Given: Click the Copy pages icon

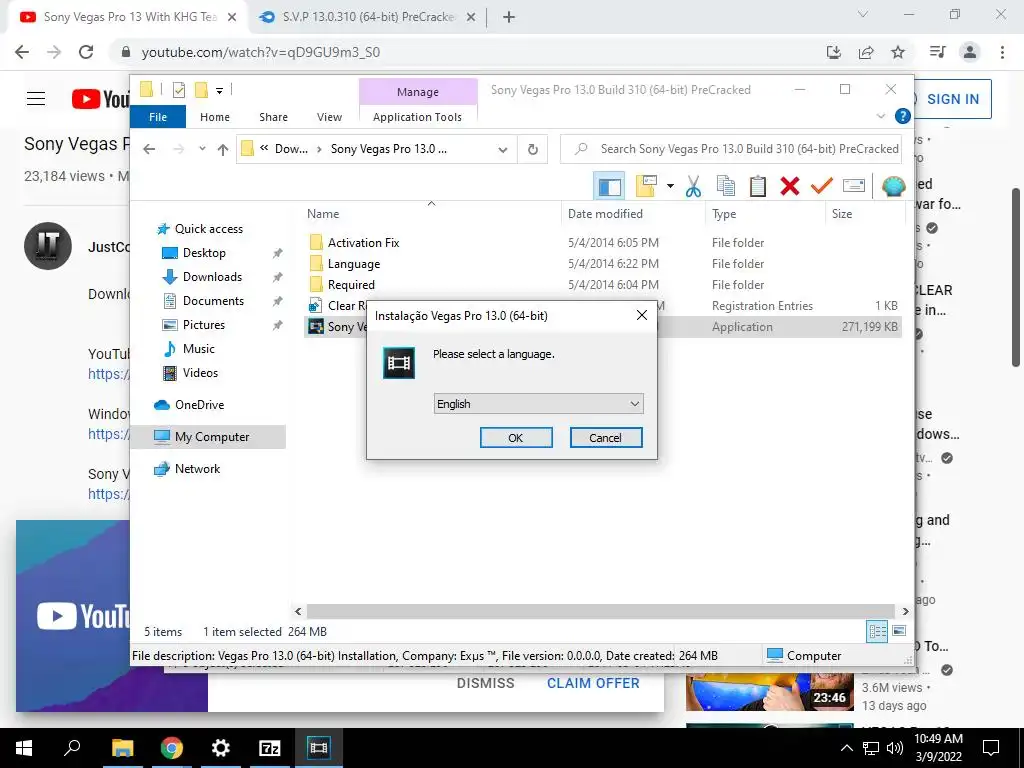Looking at the screenshot, I should (x=726, y=186).
